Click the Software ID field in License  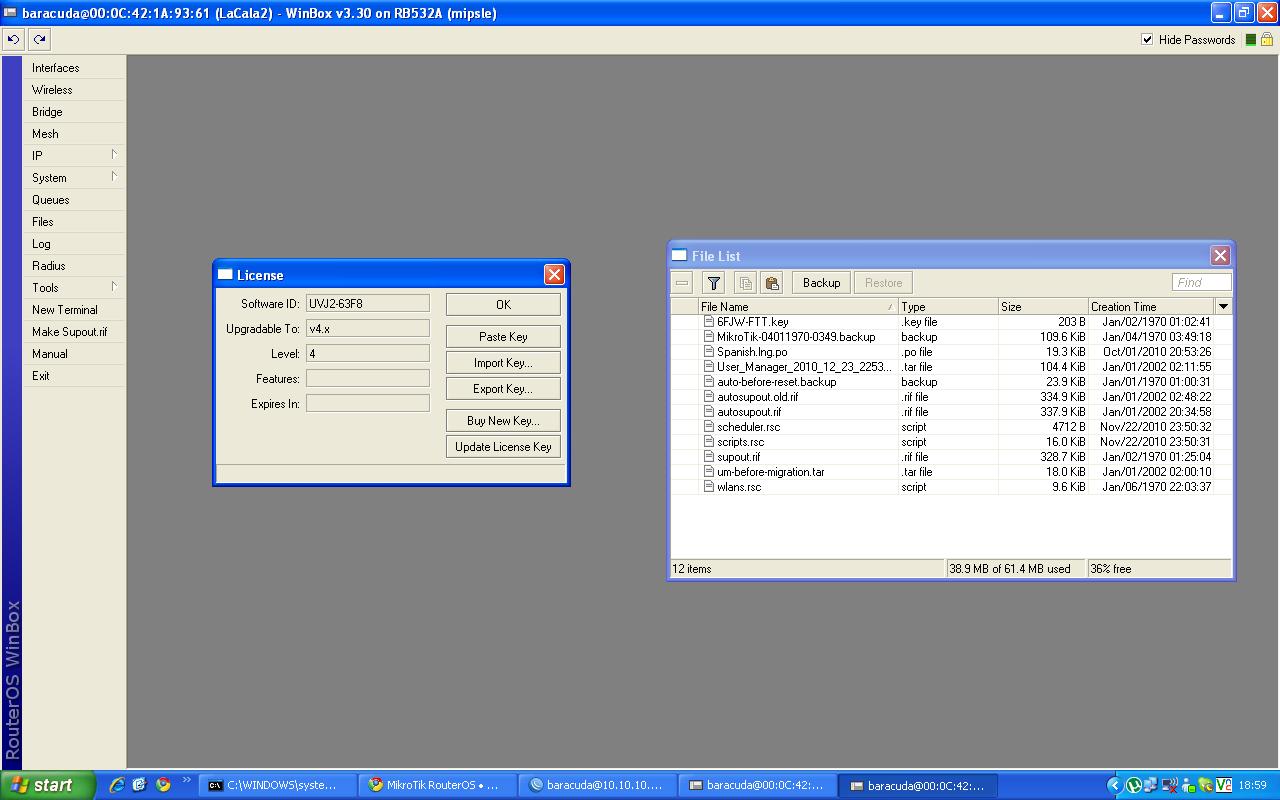[x=367, y=303]
